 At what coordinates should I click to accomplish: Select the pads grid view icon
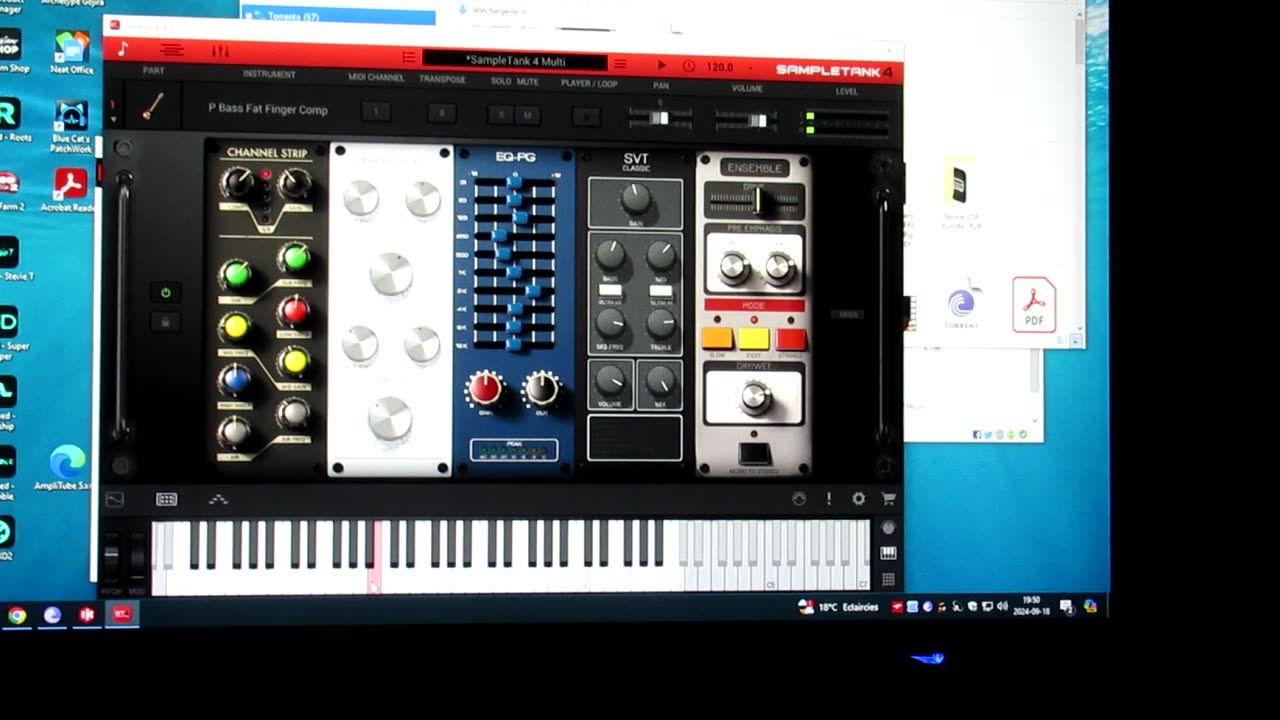[888, 579]
